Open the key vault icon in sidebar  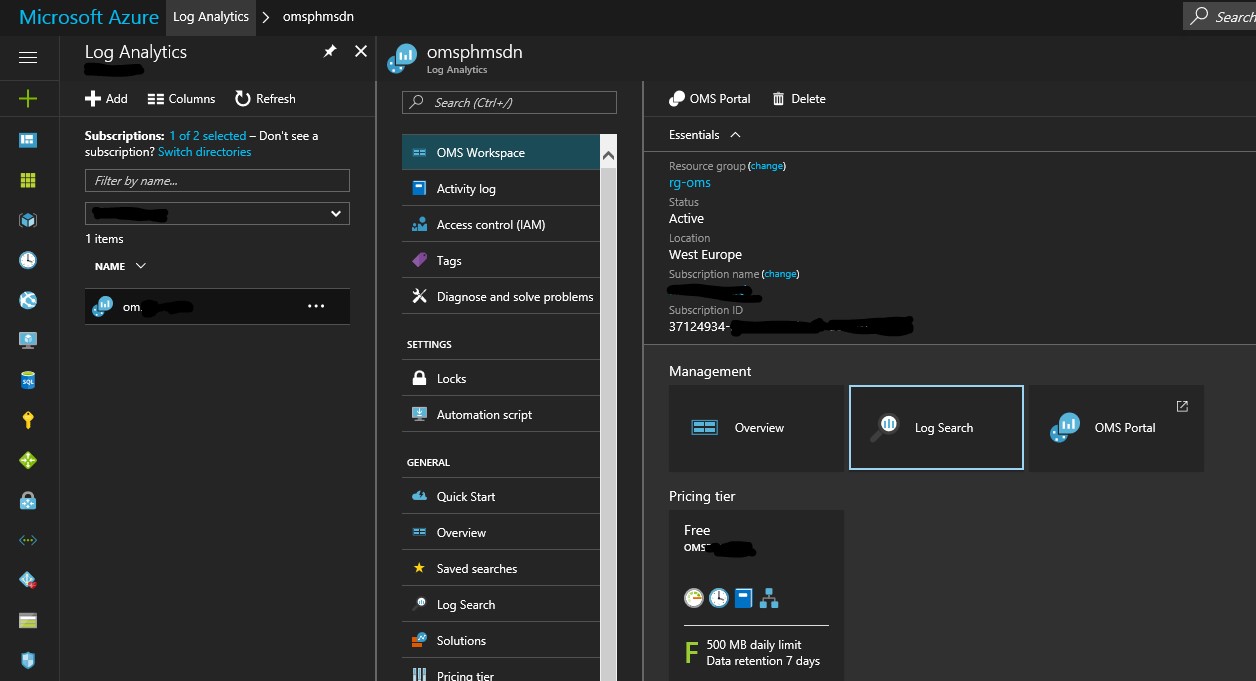[28, 420]
